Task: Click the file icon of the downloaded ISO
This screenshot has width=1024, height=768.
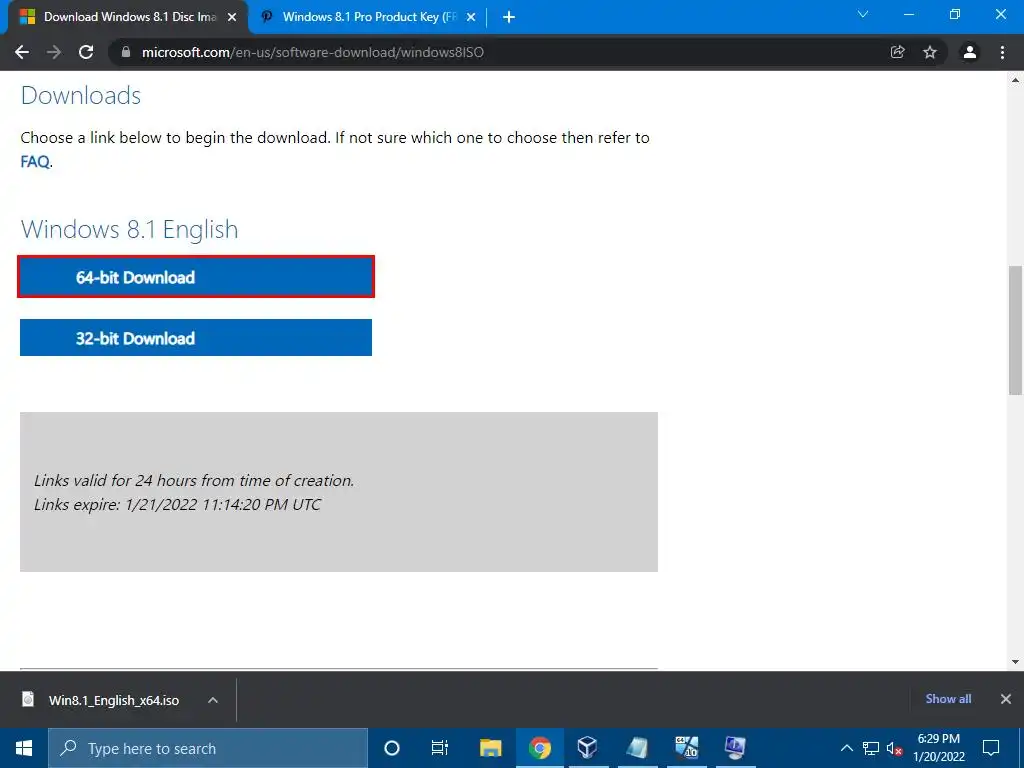Action: pyautogui.click(x=27, y=699)
